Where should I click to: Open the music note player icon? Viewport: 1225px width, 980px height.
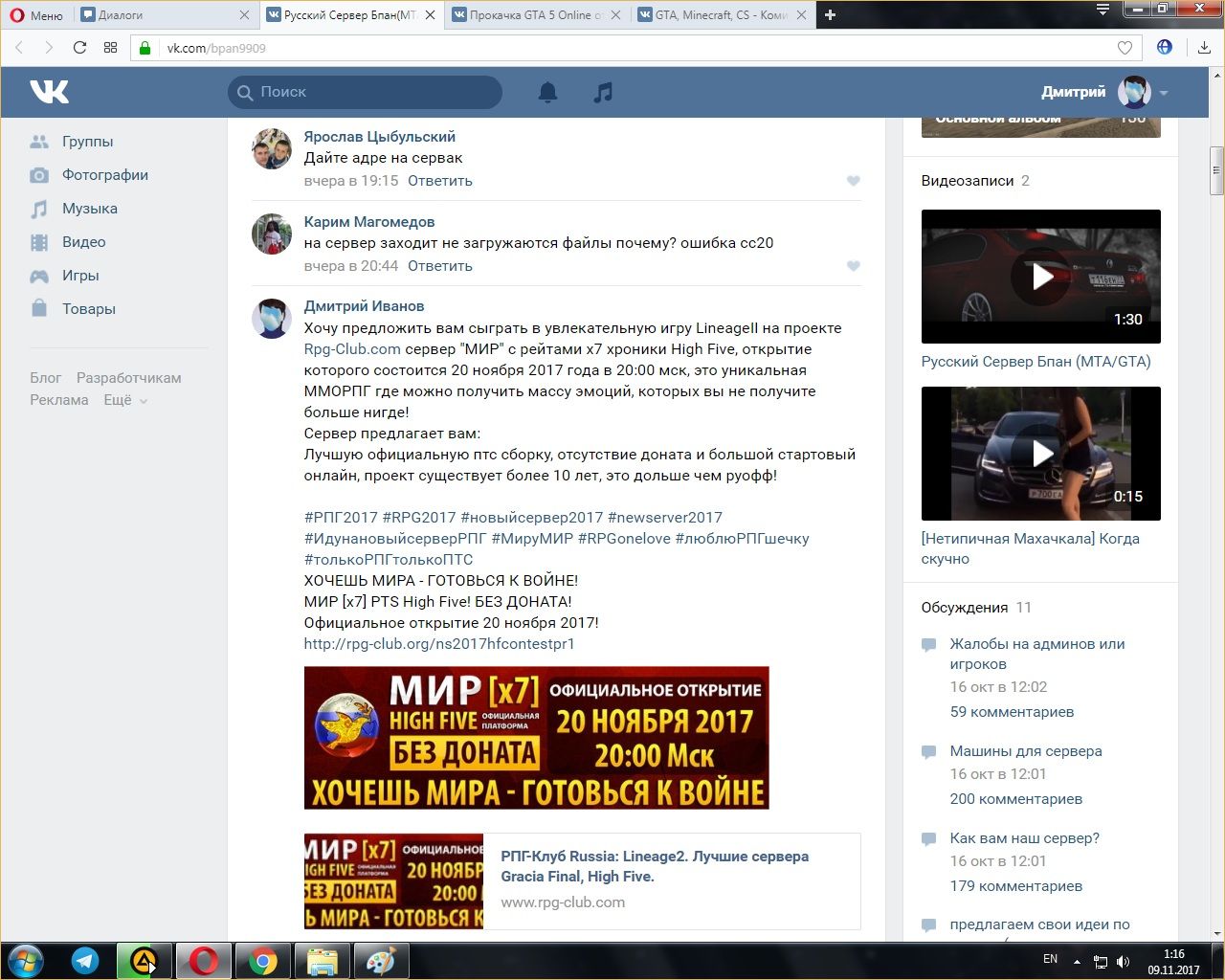point(603,92)
